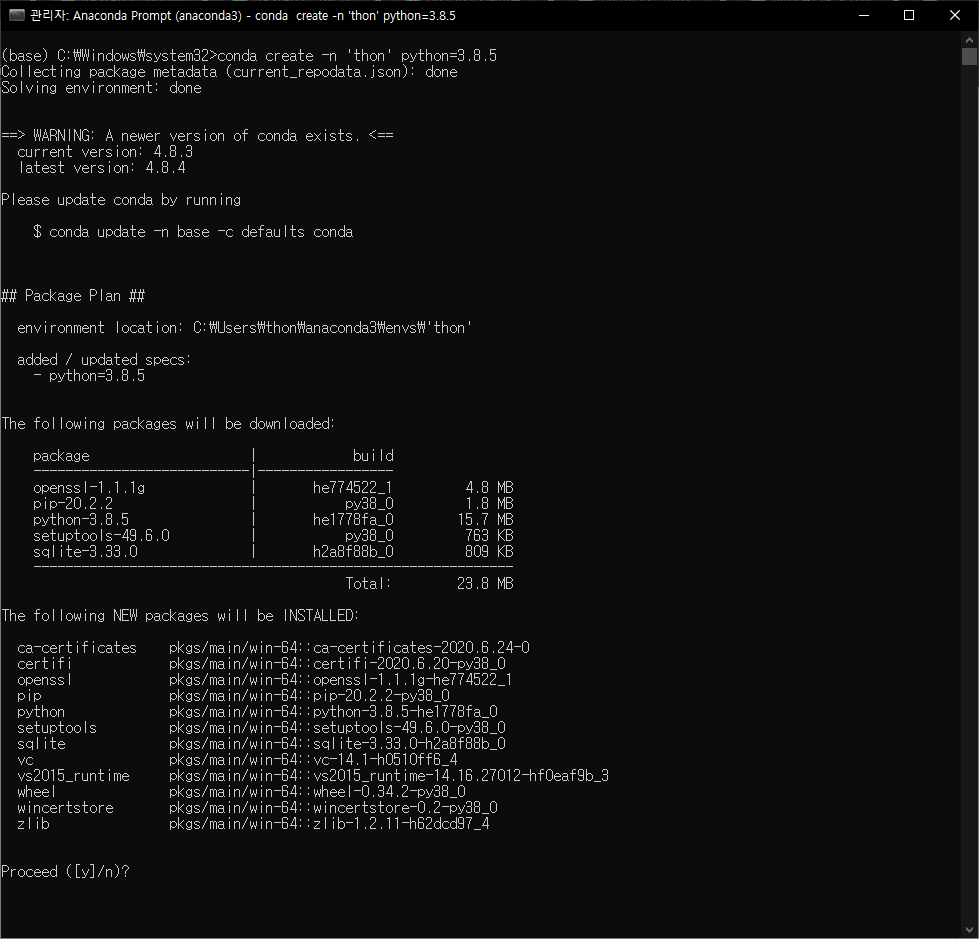Screen dimensions: 979x939
Task: Click the 'zlib-1.2.11-h62dcd97_4' entry
Action: point(401,823)
